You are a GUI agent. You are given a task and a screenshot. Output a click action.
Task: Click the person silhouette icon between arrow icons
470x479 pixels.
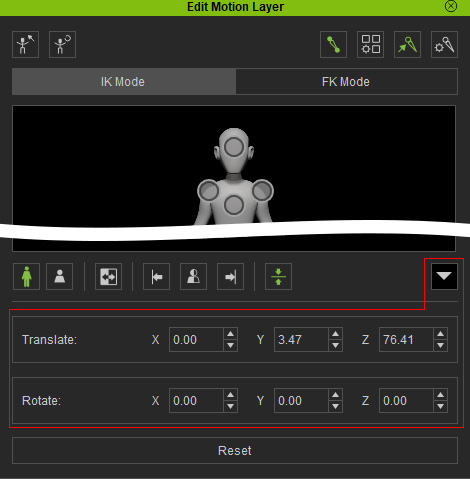[193, 276]
